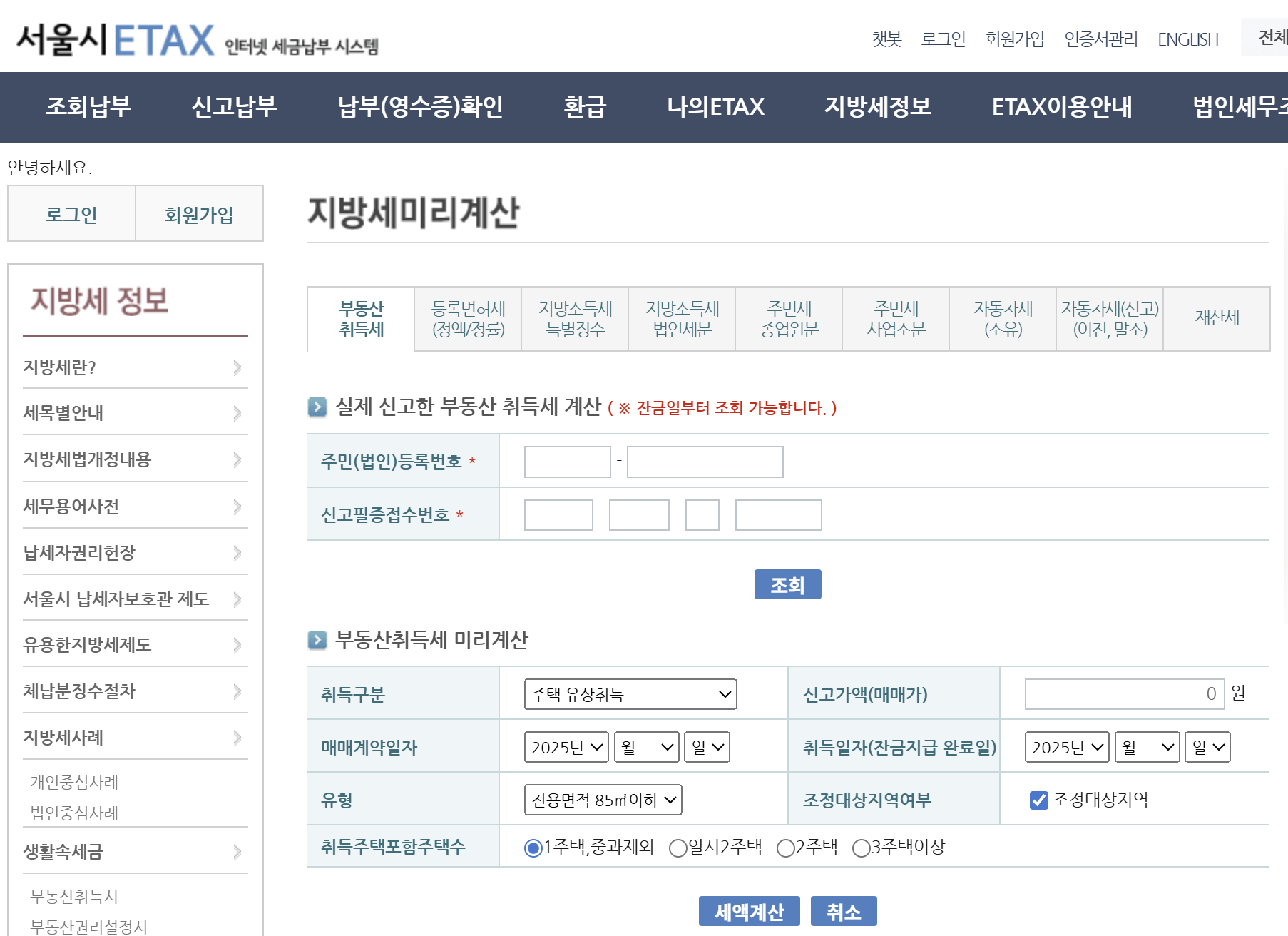The width and height of the screenshot is (1288, 936).
Task: Open the 신고납부 main menu
Action: [234, 107]
